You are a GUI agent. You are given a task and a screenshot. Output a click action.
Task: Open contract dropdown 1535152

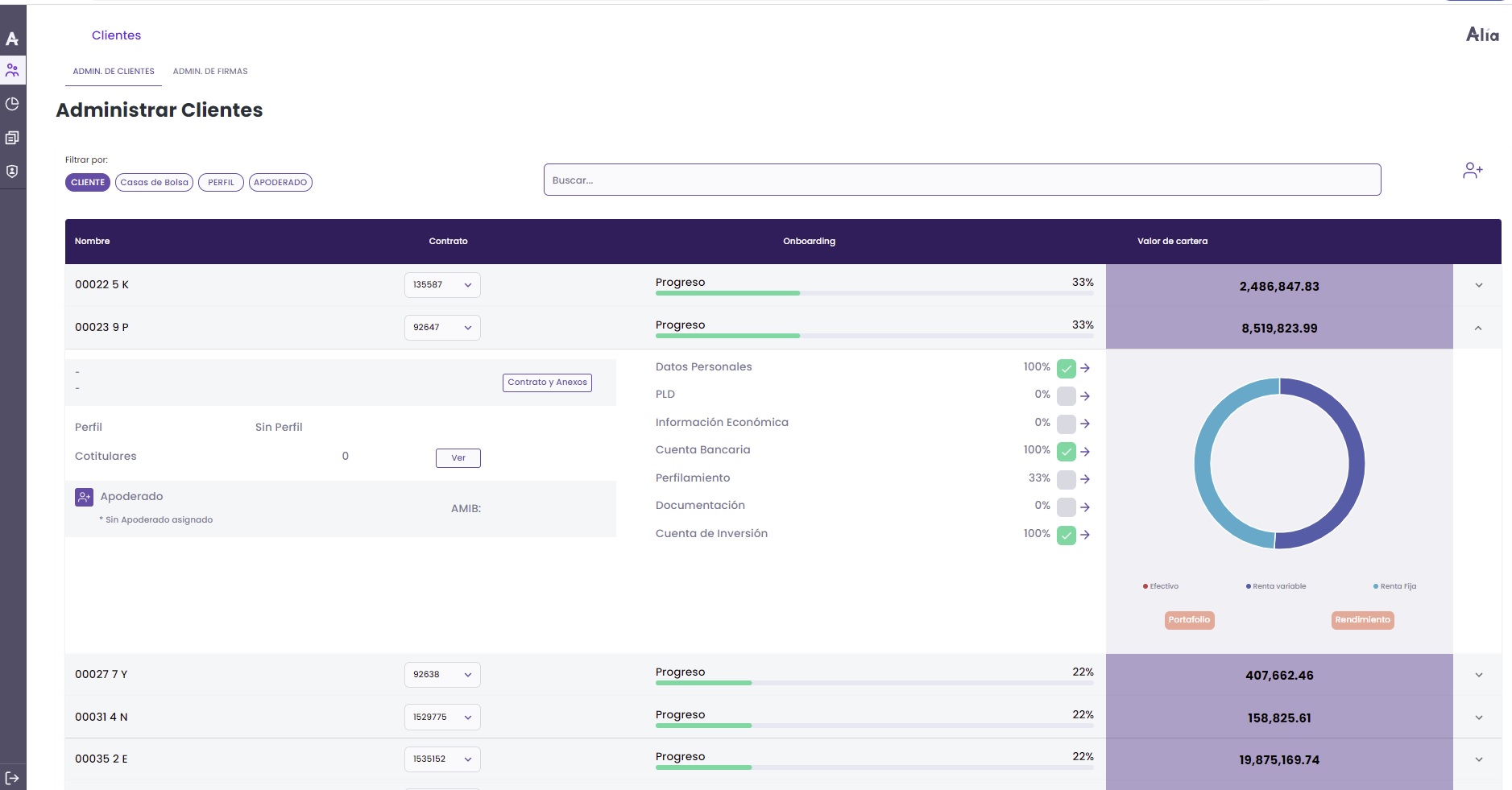[x=442, y=759]
